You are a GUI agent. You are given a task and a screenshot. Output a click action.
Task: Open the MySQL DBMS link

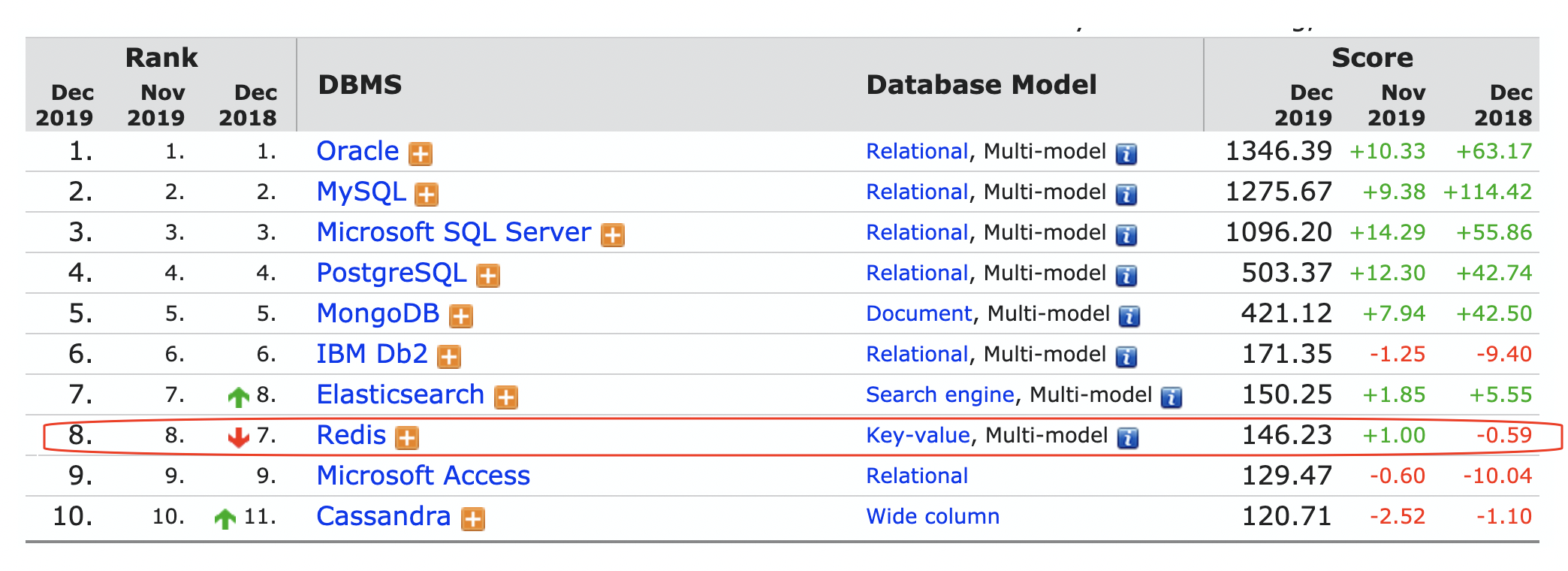click(x=361, y=192)
